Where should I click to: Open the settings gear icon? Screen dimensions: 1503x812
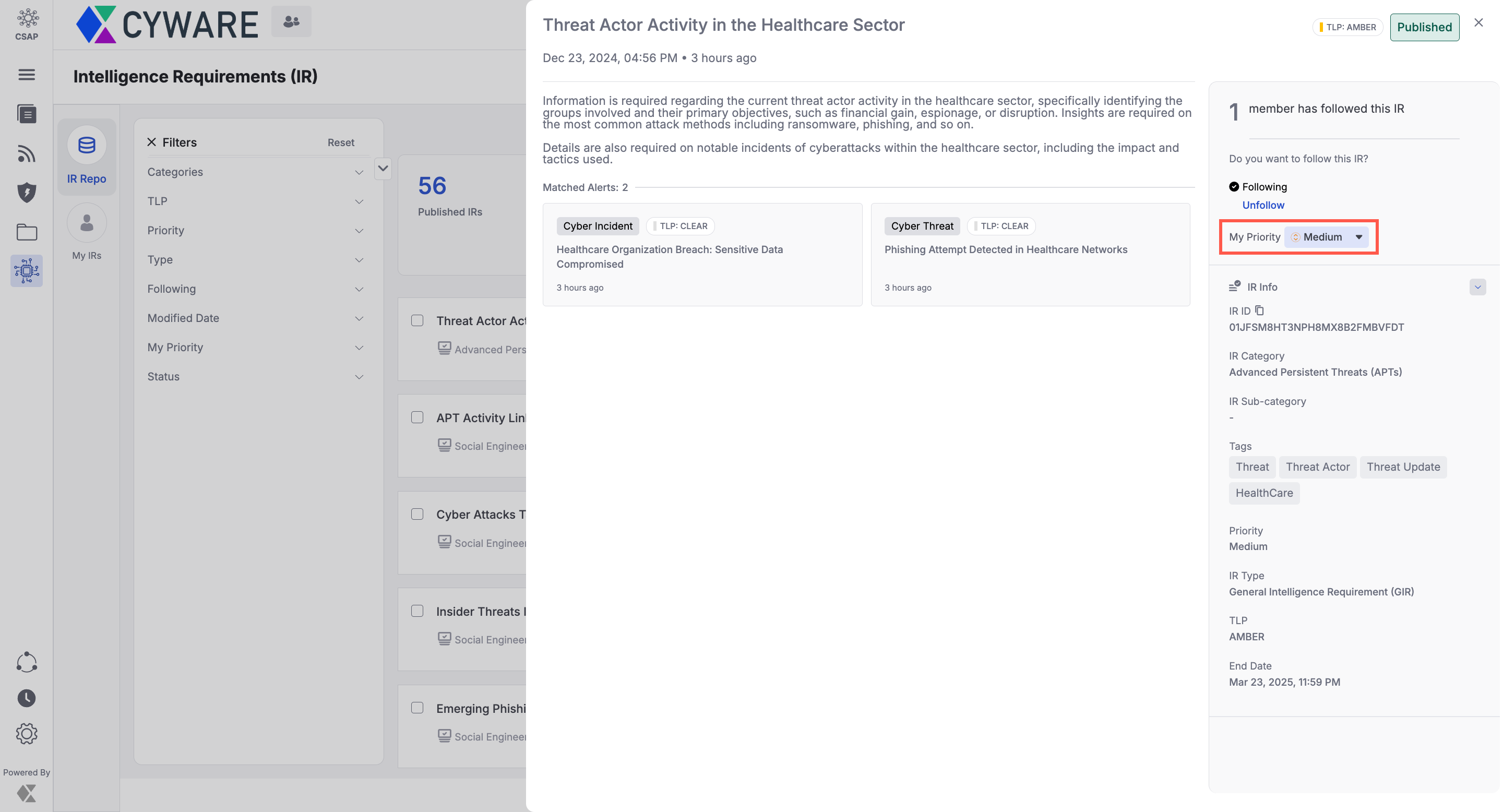tap(26, 733)
